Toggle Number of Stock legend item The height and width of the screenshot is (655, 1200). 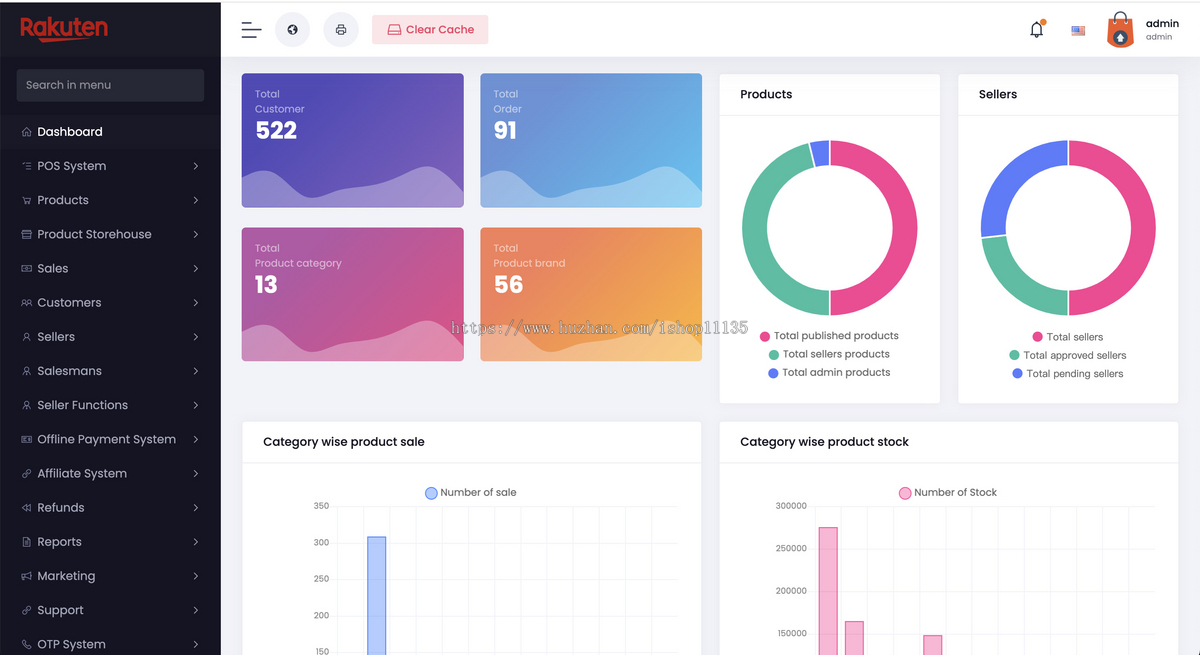pos(948,492)
